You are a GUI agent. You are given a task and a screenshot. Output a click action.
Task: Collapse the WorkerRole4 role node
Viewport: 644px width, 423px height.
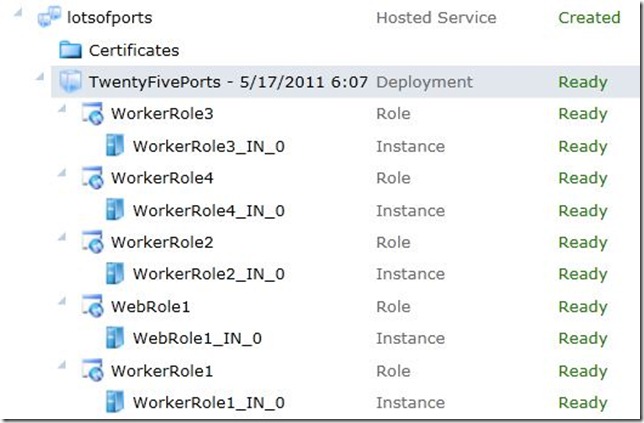point(64,174)
